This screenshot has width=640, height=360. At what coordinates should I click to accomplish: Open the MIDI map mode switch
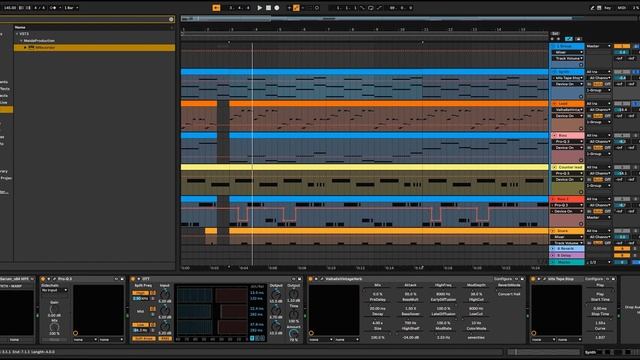coord(622,8)
